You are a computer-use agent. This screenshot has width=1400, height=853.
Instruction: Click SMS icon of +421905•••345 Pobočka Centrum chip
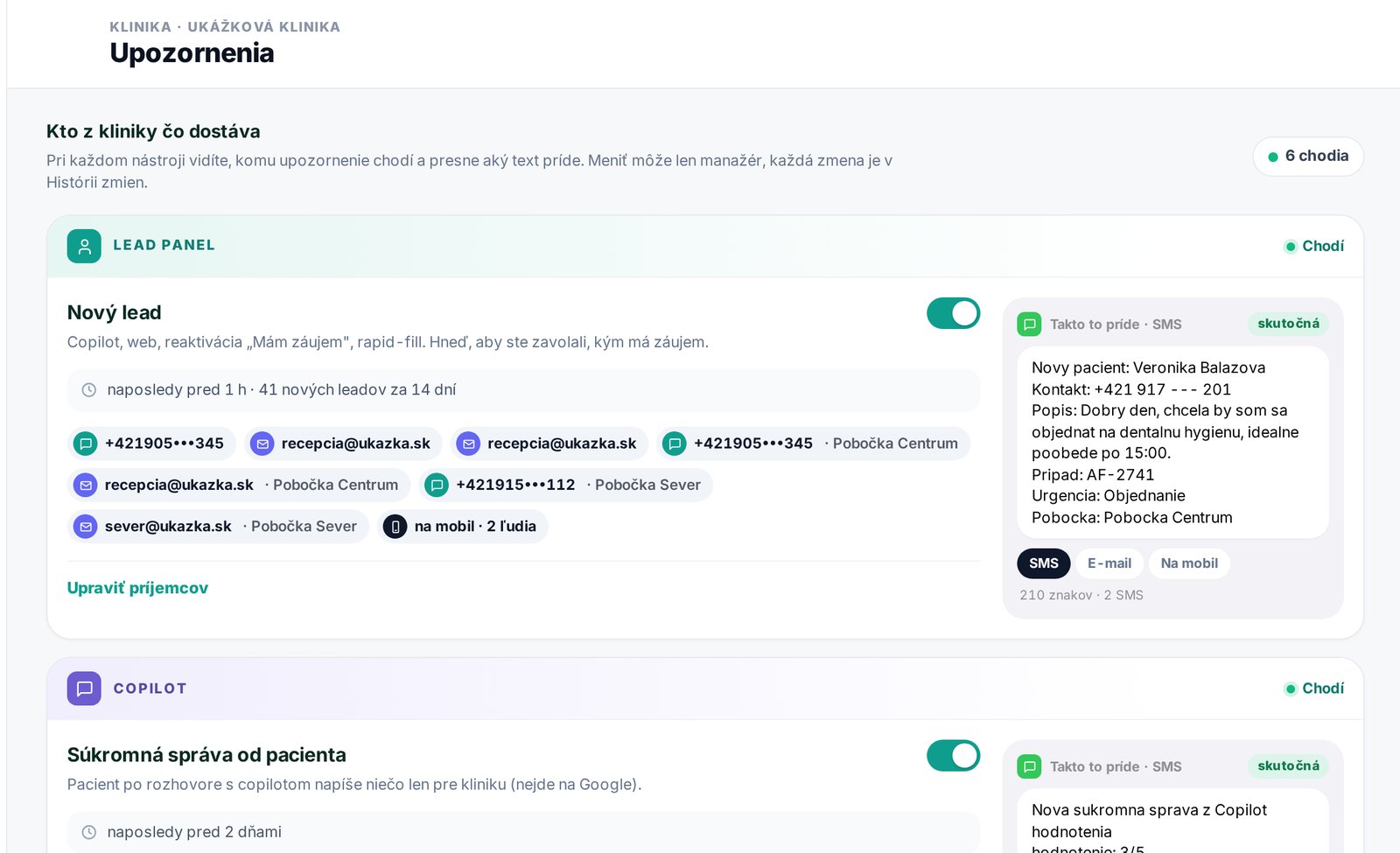[x=675, y=444]
